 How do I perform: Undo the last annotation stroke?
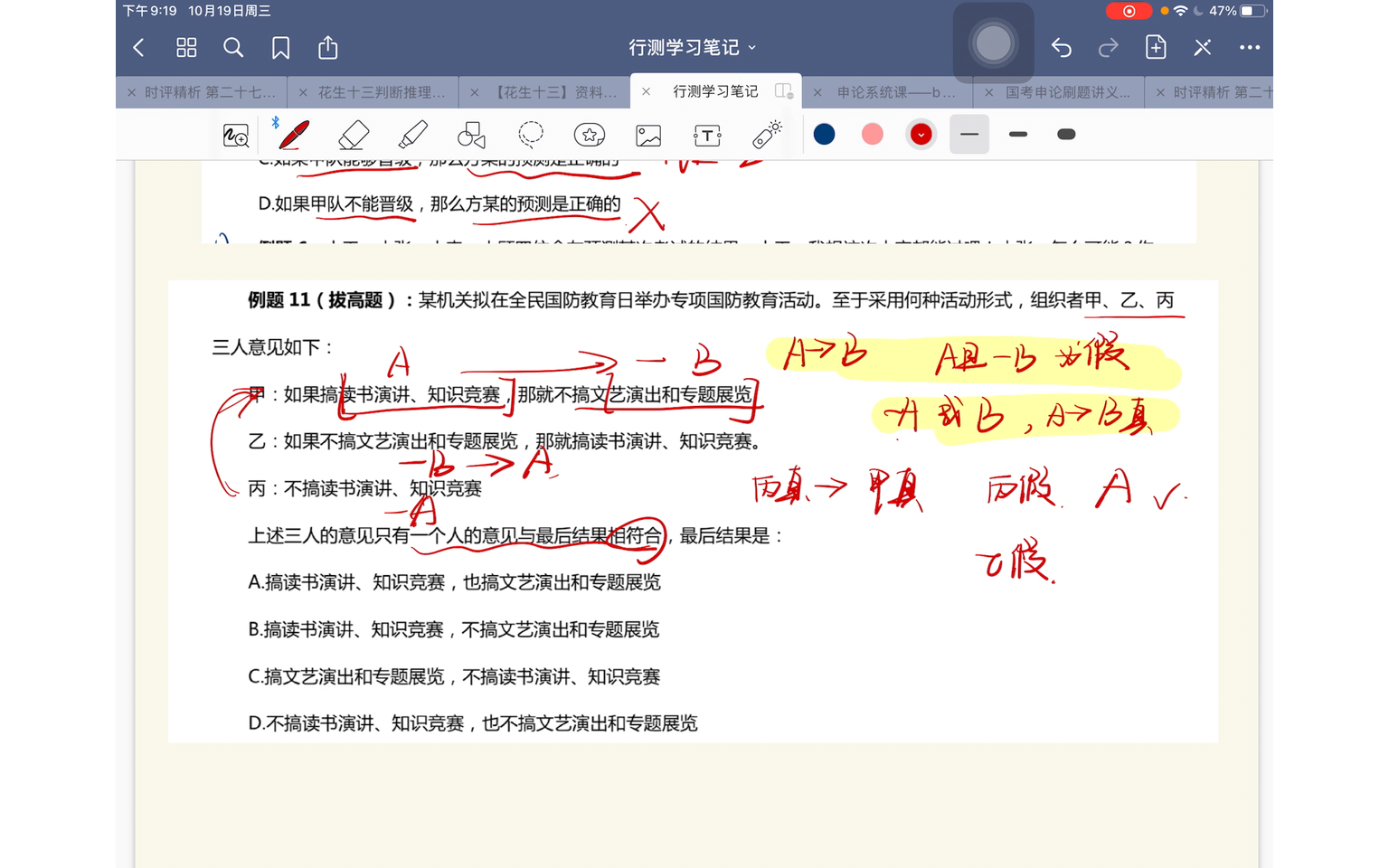(1062, 47)
